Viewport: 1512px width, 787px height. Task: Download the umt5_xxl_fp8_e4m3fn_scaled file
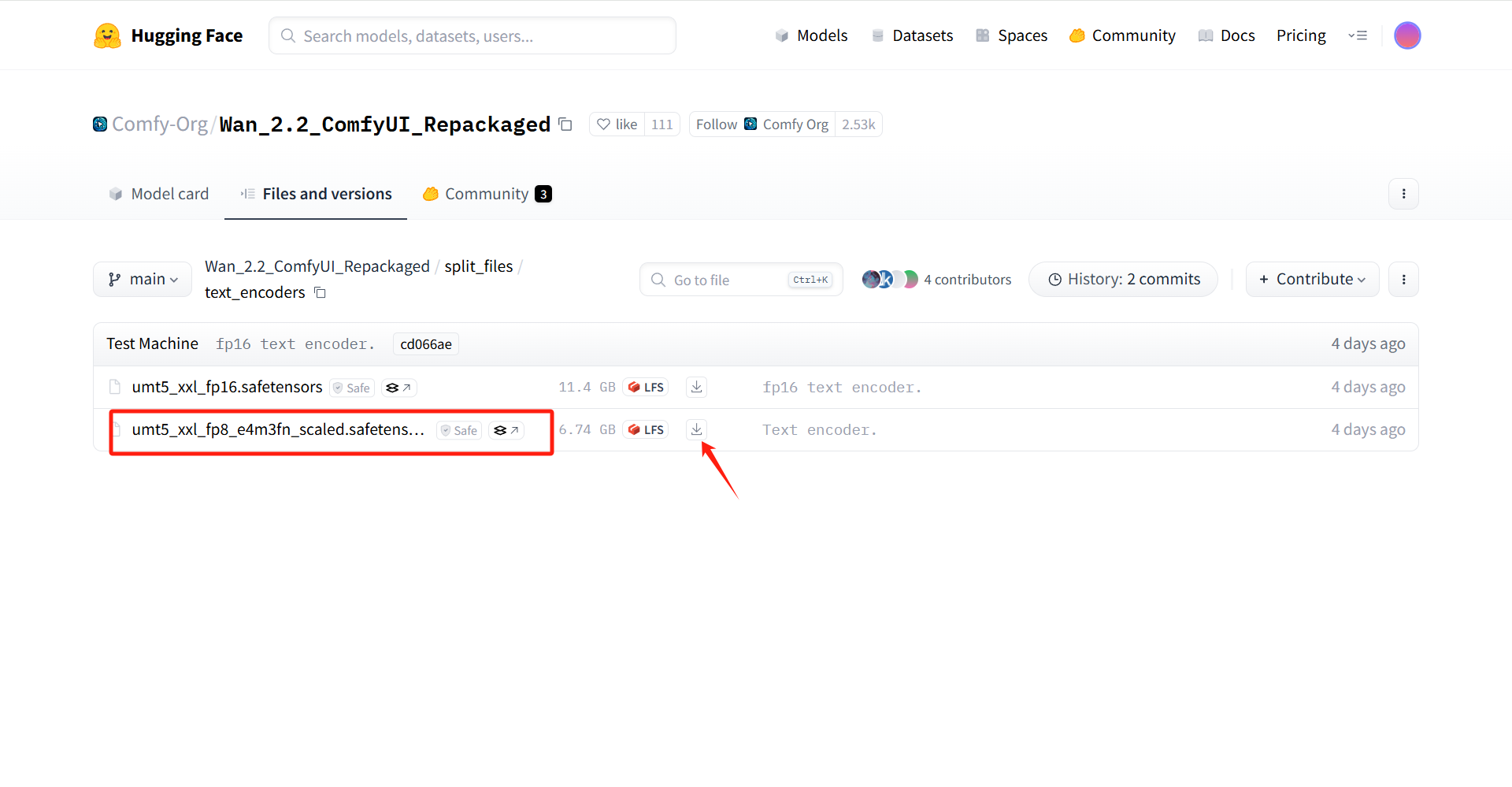(696, 429)
